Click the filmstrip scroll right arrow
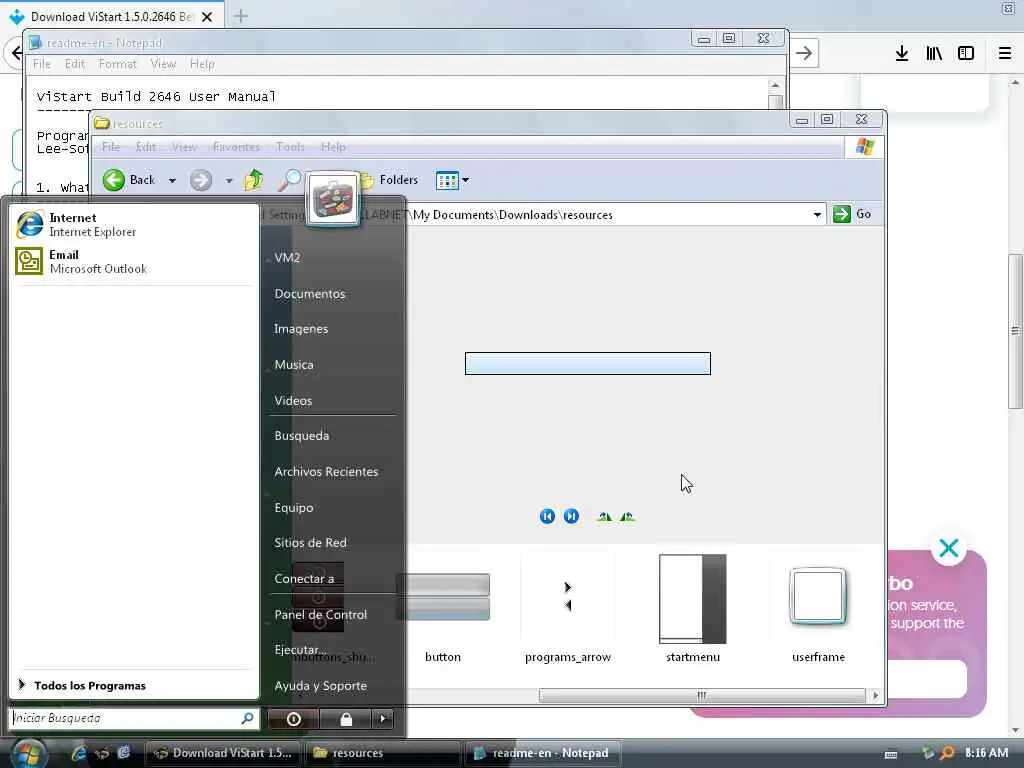This screenshot has height=768, width=1024. pos(875,696)
